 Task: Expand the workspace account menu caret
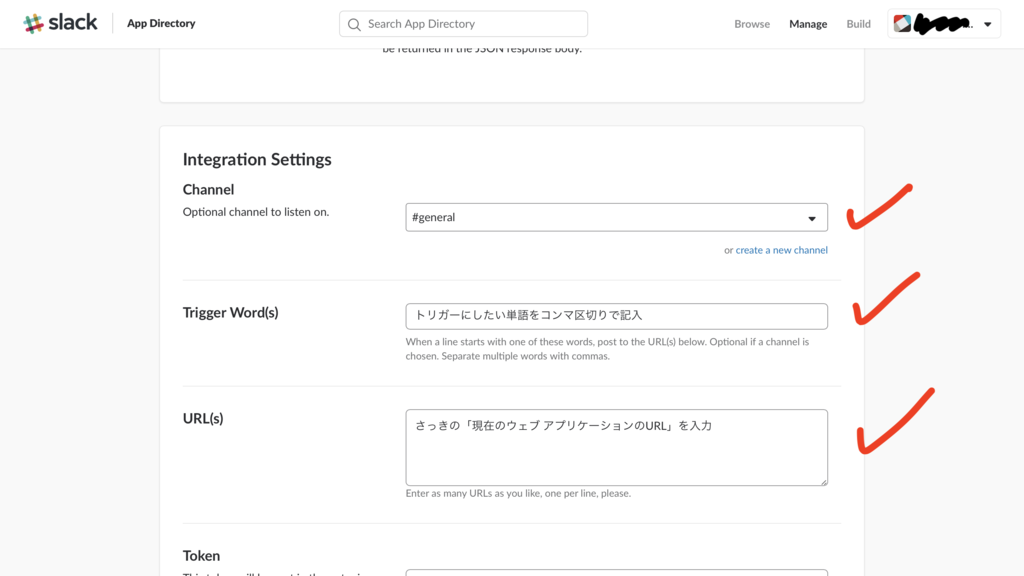(988, 24)
